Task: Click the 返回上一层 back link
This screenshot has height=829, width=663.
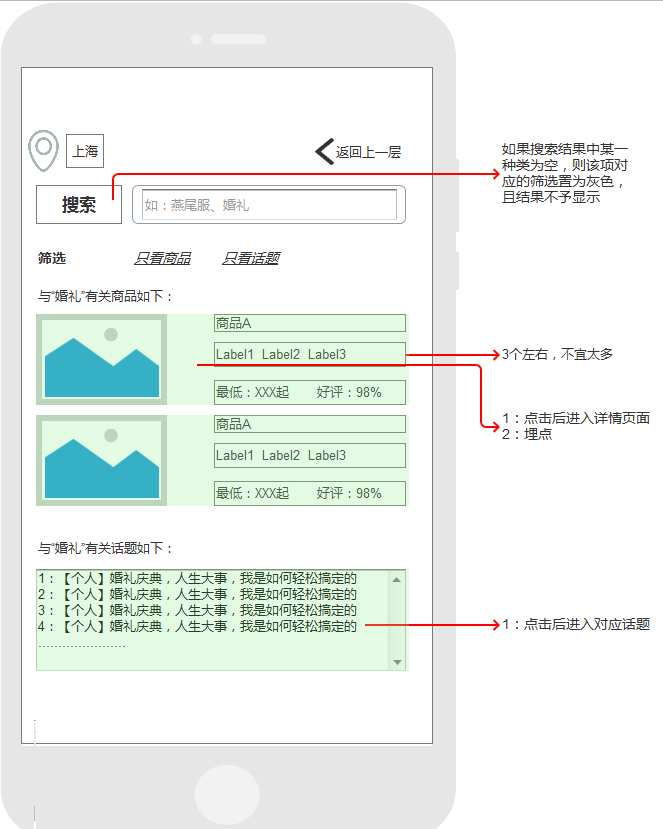Action: (x=368, y=152)
